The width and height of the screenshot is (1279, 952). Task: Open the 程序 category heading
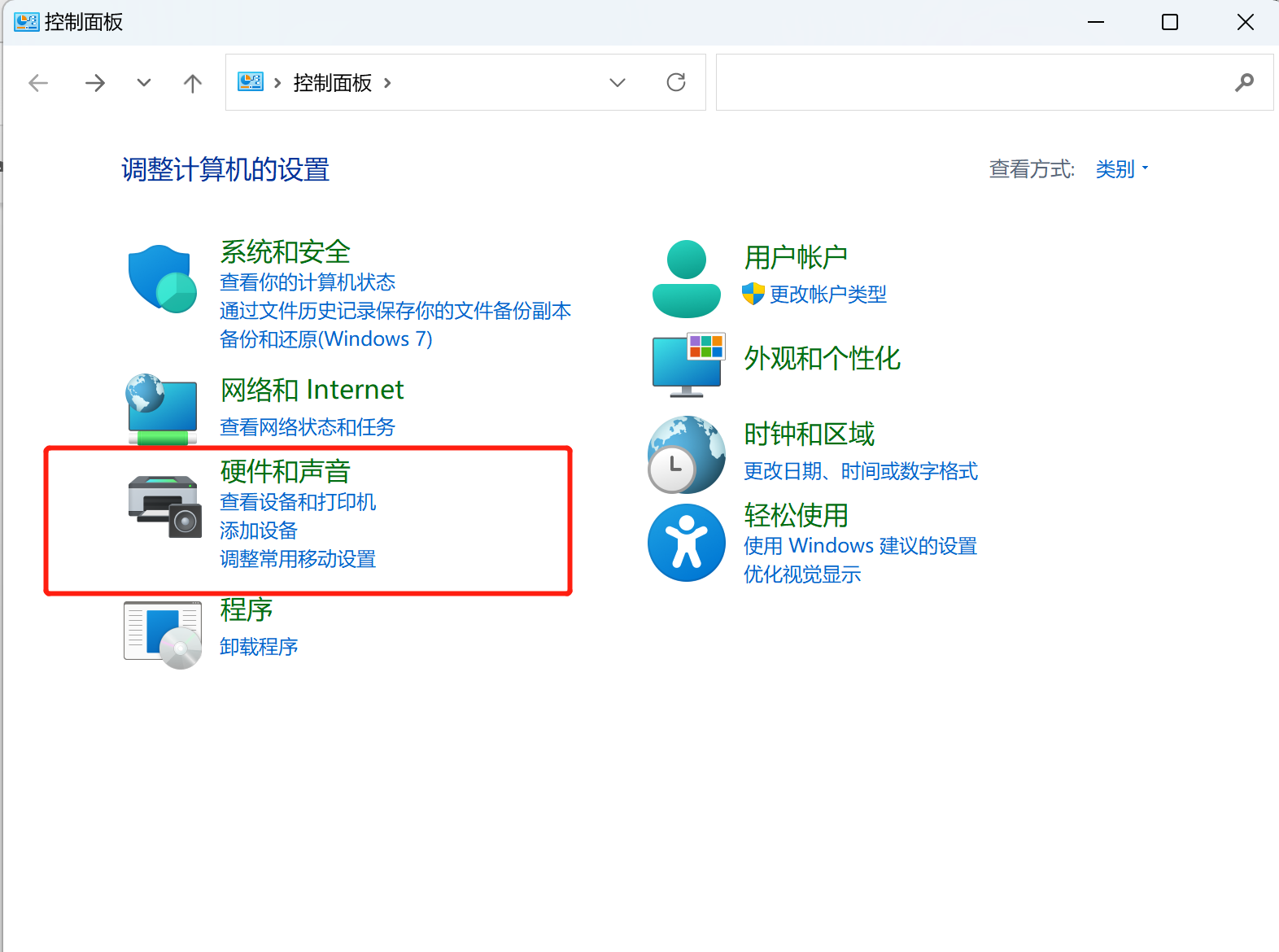point(247,609)
